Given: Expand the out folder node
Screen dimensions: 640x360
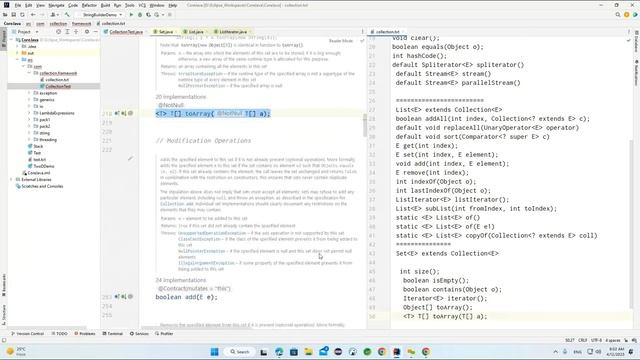Looking at the screenshot, I should (x=18, y=53).
